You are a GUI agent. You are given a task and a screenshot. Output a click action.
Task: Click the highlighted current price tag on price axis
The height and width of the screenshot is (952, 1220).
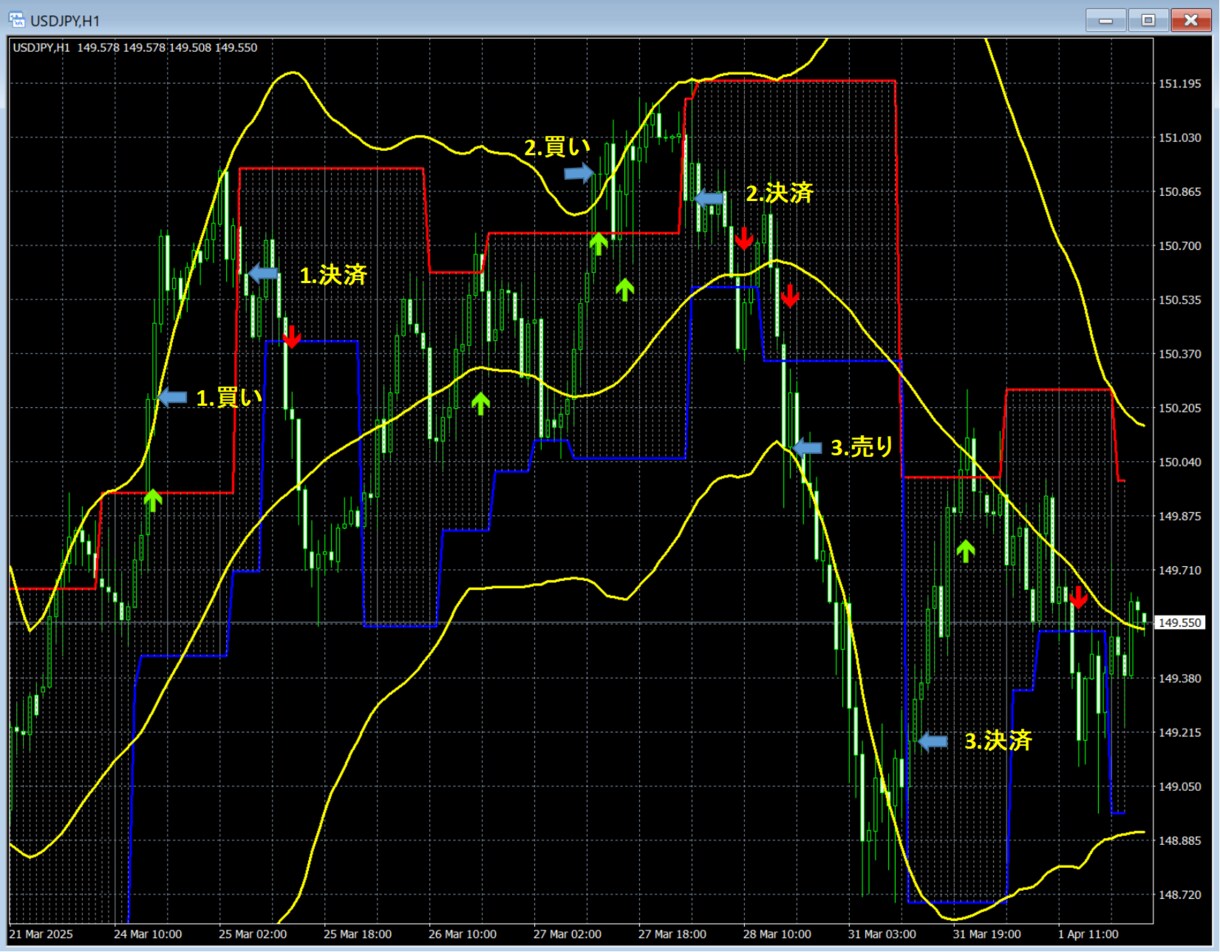1180,623
